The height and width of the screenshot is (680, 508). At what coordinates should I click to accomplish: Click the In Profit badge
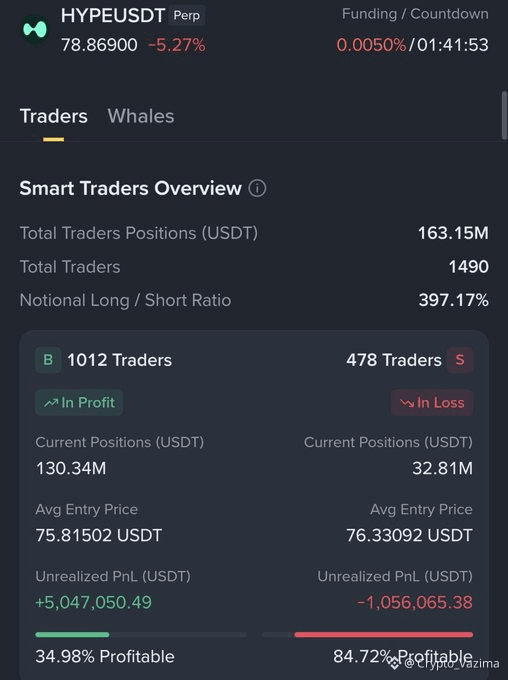click(79, 403)
